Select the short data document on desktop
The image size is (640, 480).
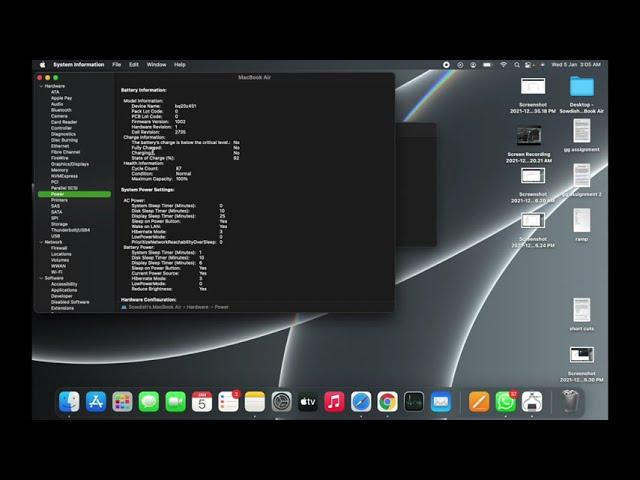point(582,314)
